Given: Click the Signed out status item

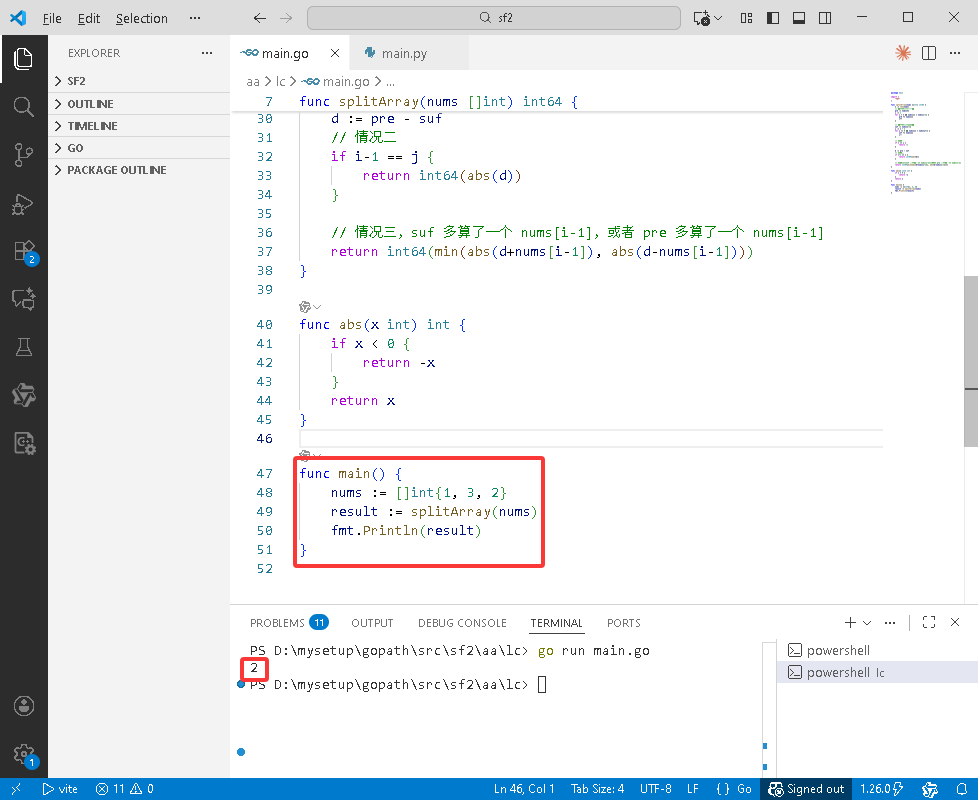Looking at the screenshot, I should point(806,789).
